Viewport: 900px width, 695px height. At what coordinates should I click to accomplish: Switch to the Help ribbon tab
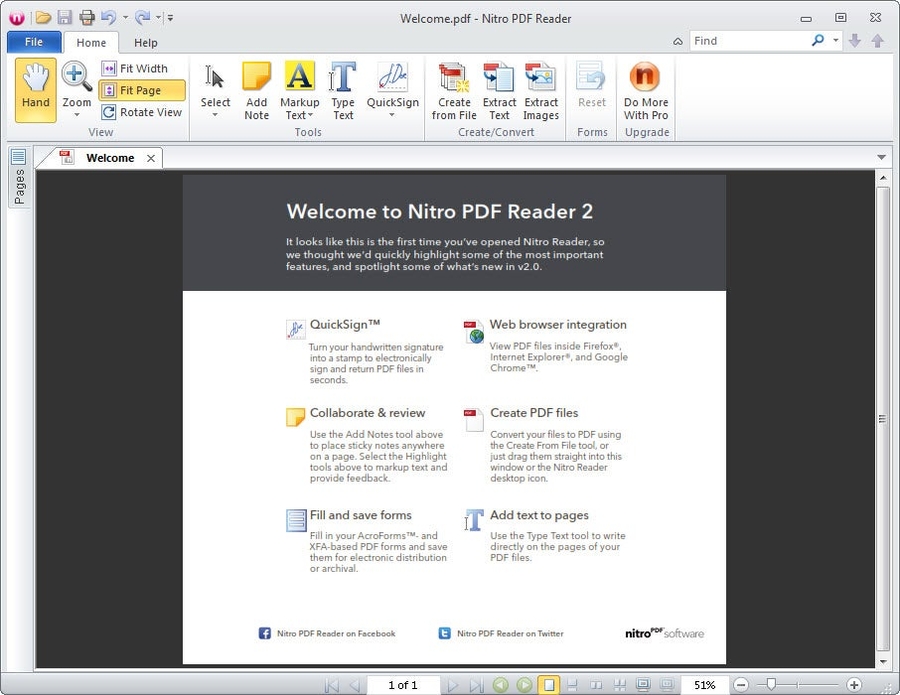pyautogui.click(x=146, y=42)
